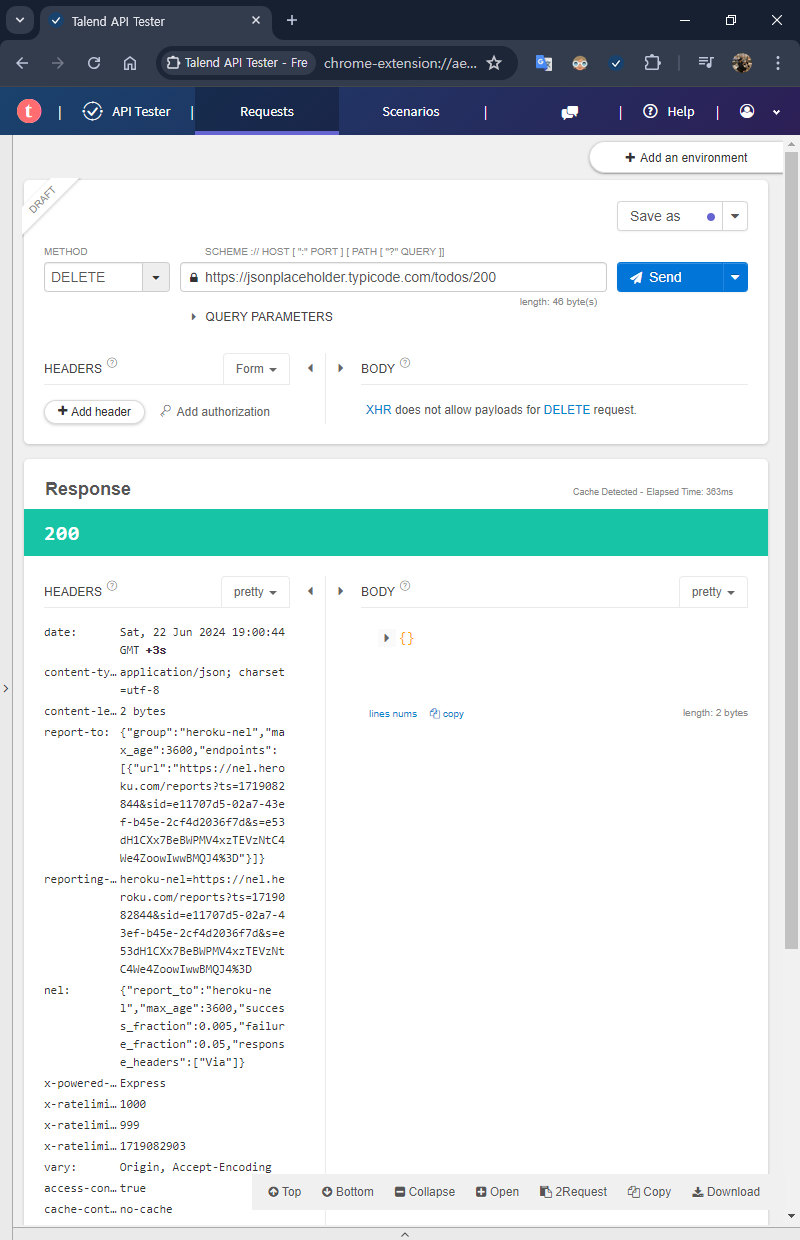Reload the page with the refresh icon
Screen dimensions: 800x1240
tap(94, 63)
